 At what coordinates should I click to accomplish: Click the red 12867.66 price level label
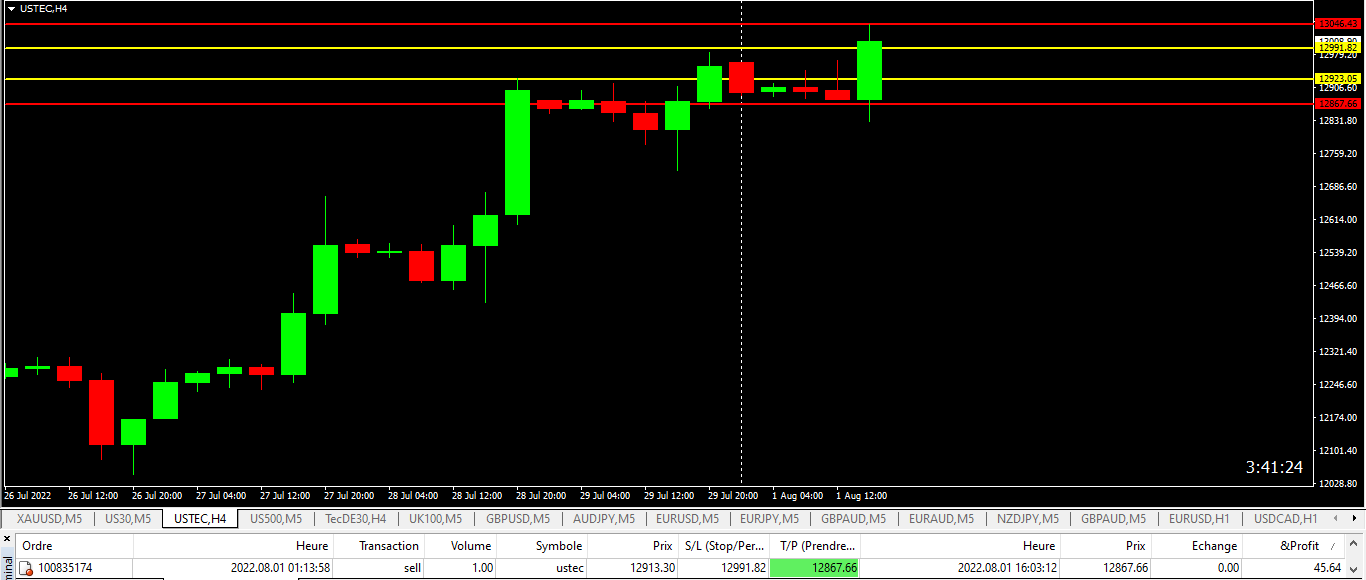1338,103
